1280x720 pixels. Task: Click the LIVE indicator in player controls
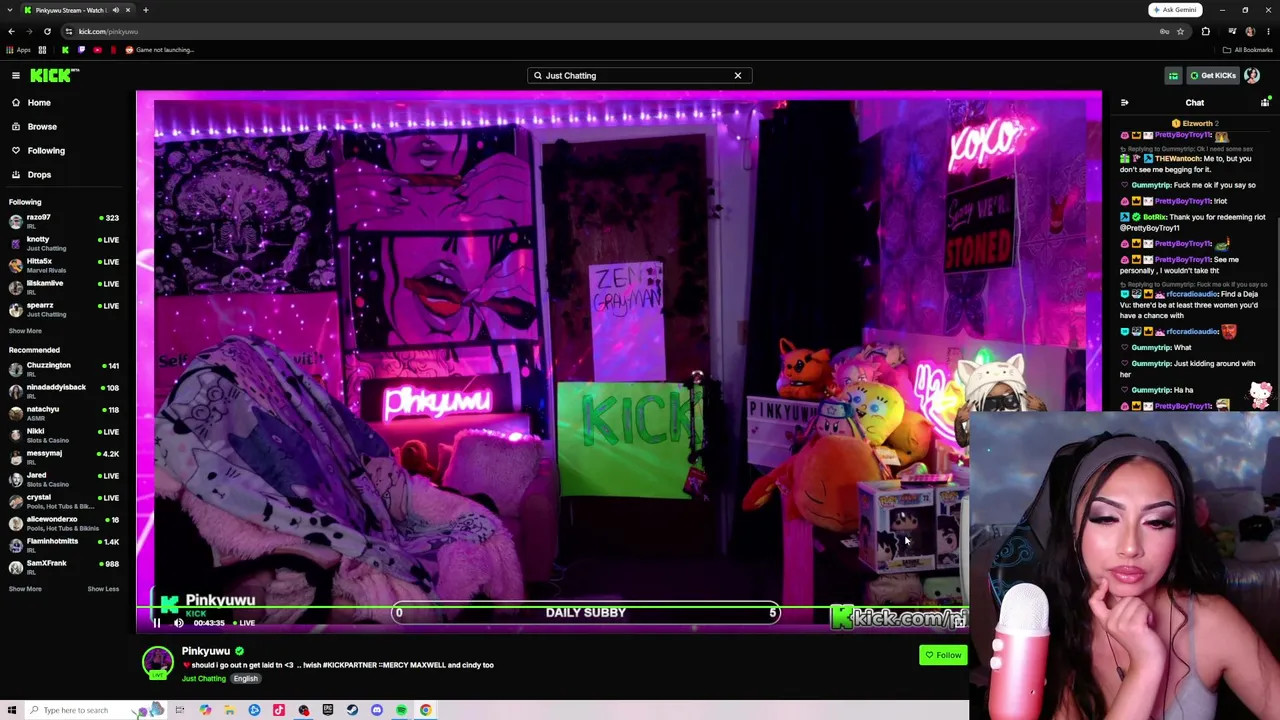pos(243,622)
